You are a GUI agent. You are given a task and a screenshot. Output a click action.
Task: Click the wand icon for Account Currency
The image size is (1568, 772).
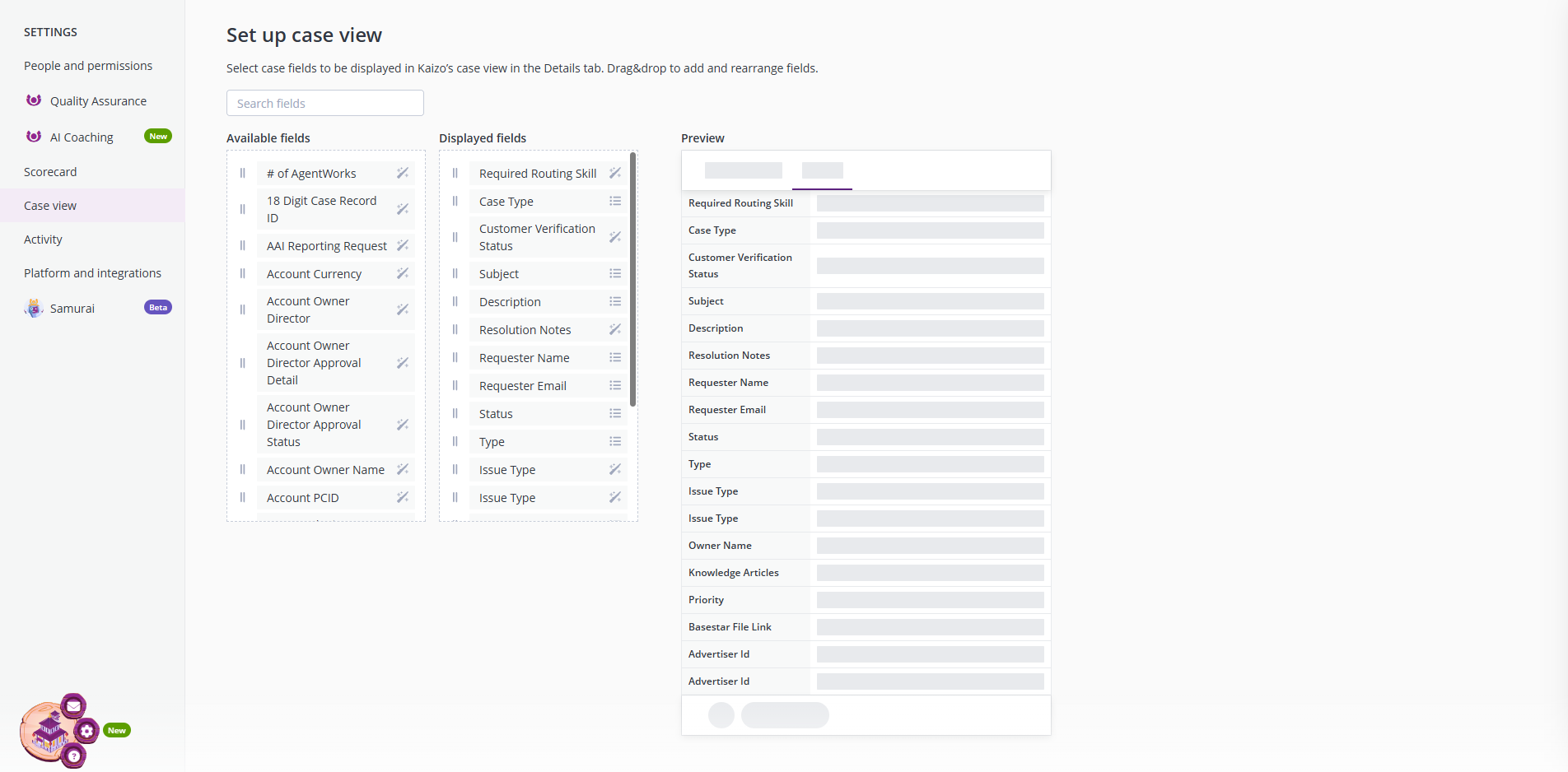tap(403, 273)
